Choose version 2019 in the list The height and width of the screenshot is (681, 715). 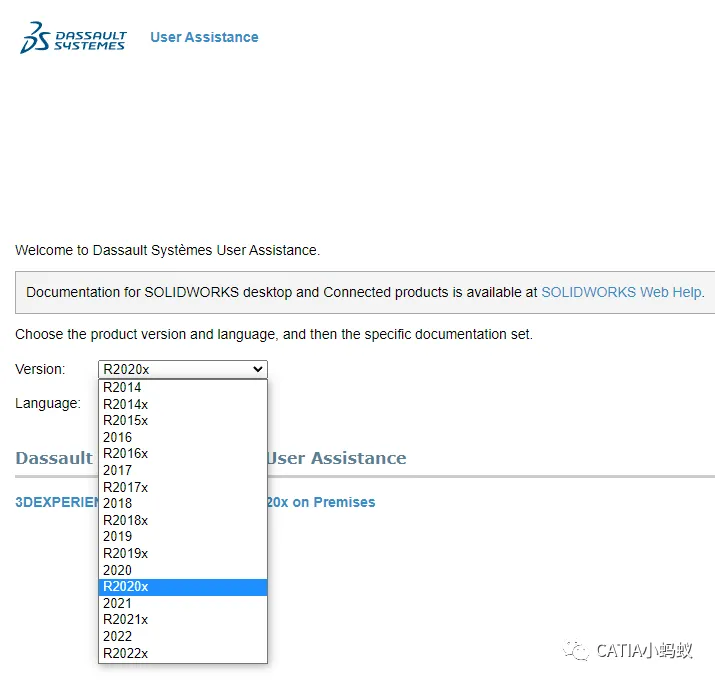(182, 536)
